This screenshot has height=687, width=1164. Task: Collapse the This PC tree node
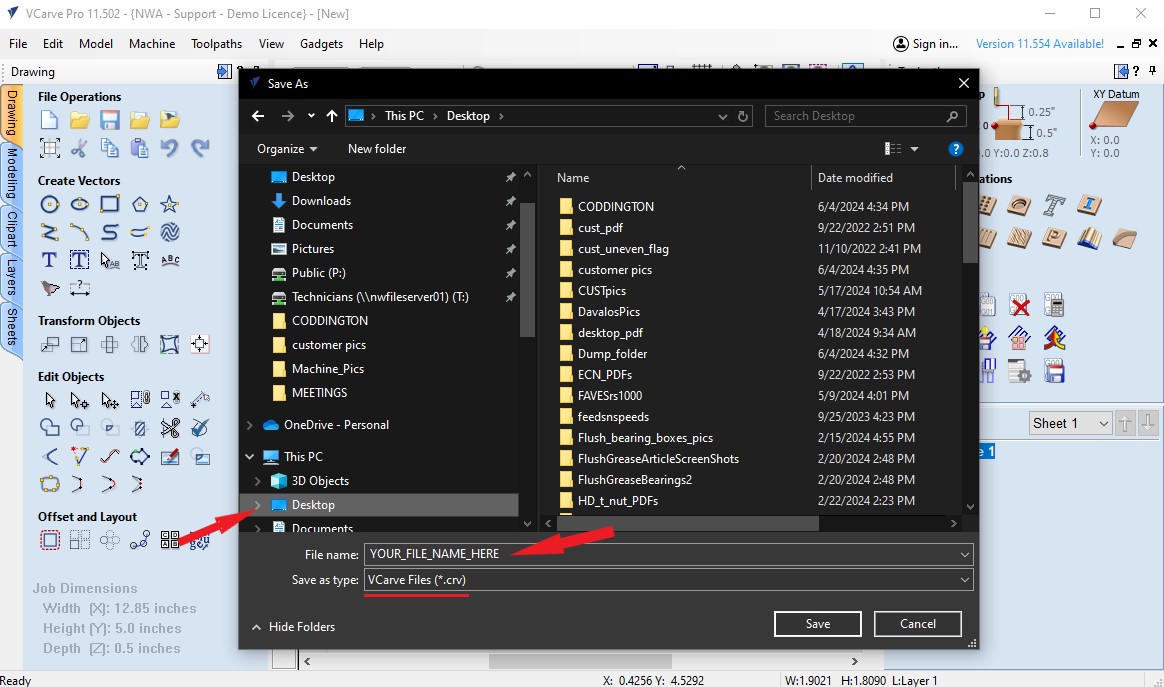[x=249, y=457]
